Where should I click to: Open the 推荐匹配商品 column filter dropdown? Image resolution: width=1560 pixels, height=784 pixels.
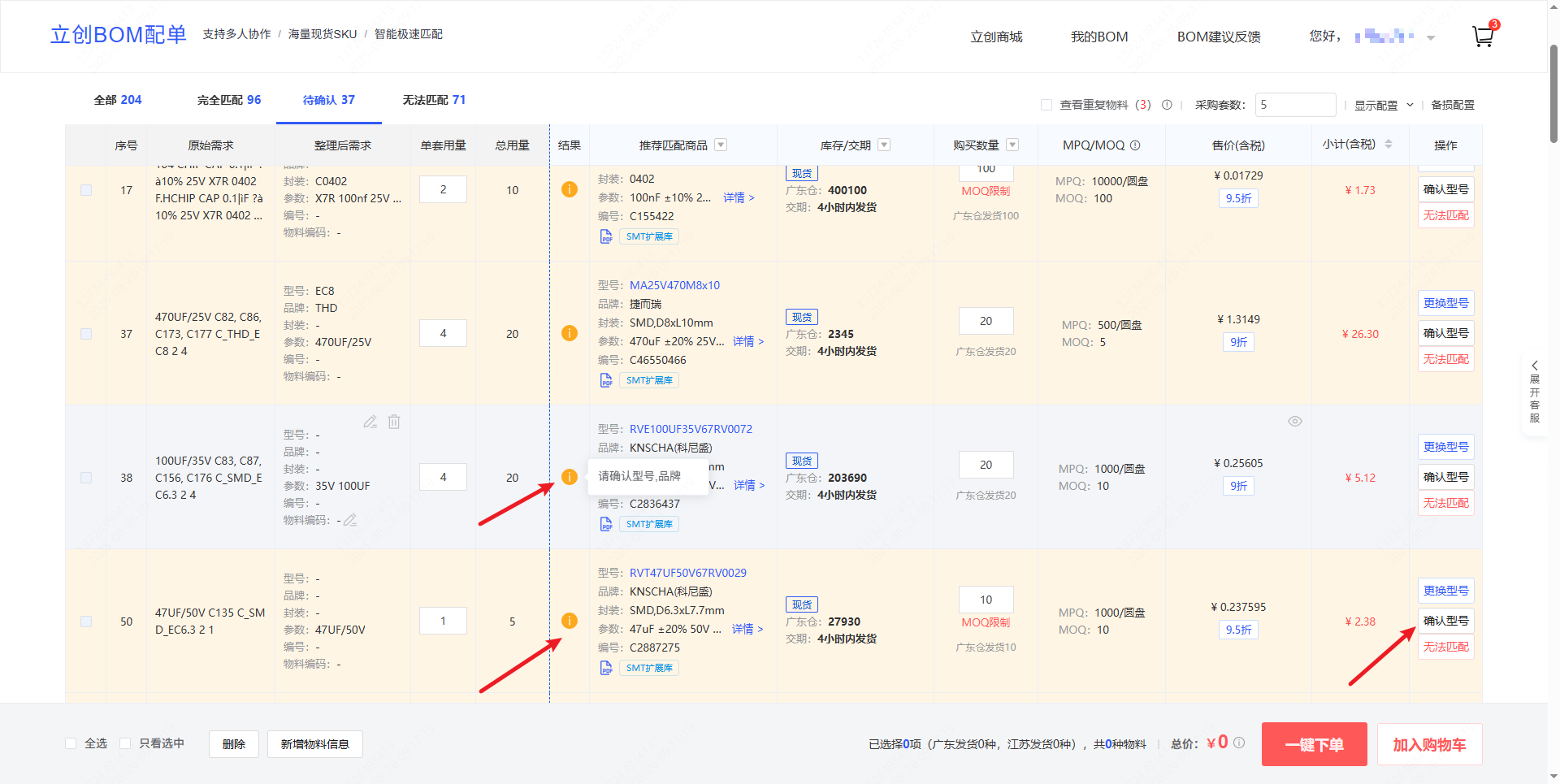point(721,145)
